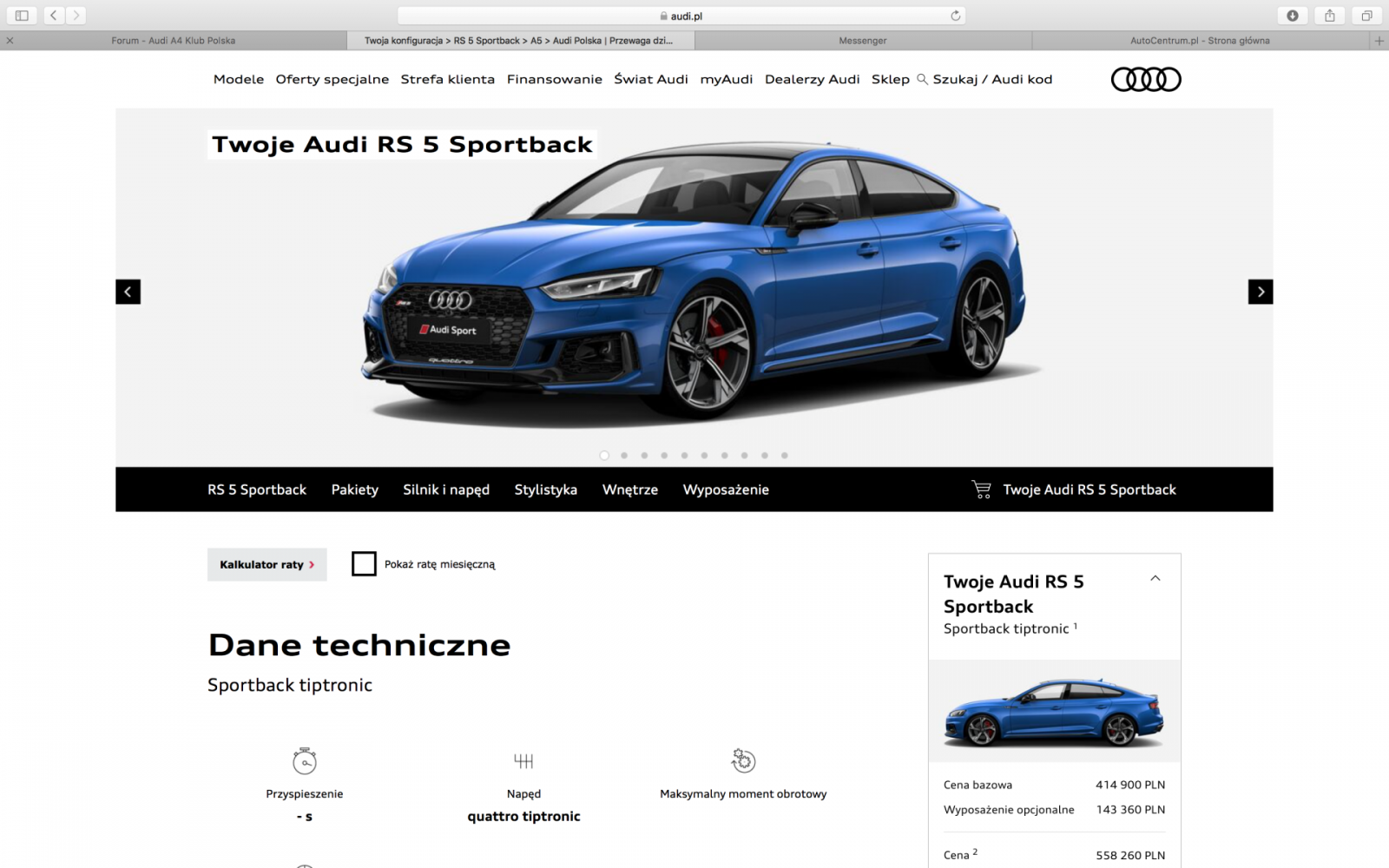Open the myAudi menu item

(727, 79)
